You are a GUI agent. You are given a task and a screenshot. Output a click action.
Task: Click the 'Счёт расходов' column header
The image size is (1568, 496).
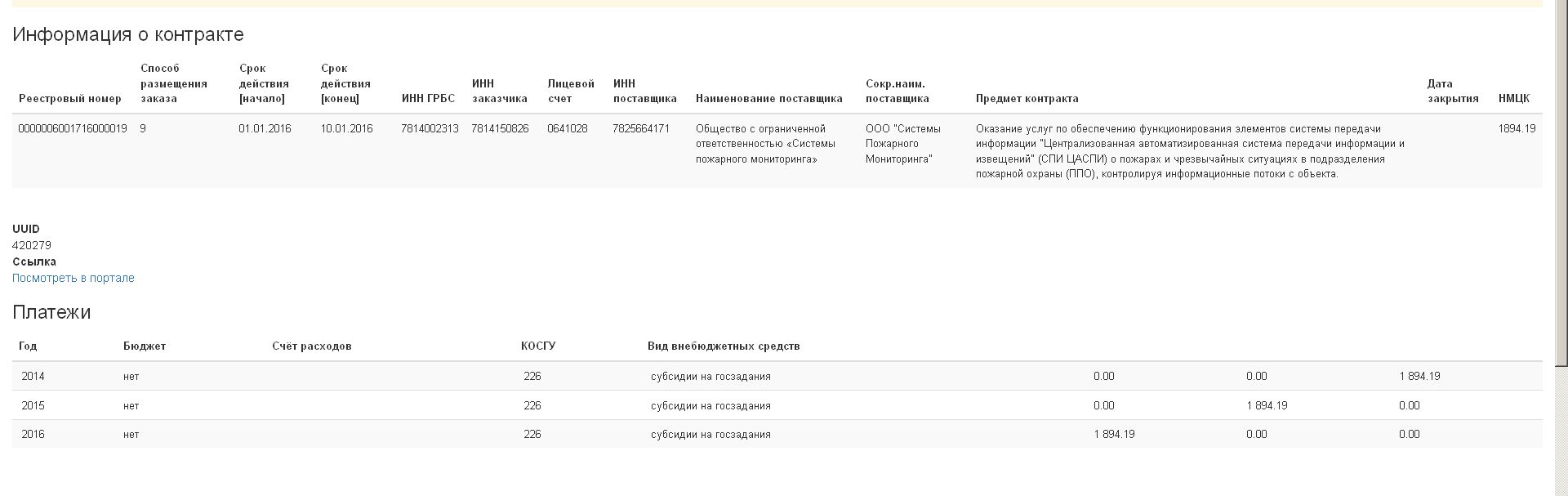click(x=311, y=346)
